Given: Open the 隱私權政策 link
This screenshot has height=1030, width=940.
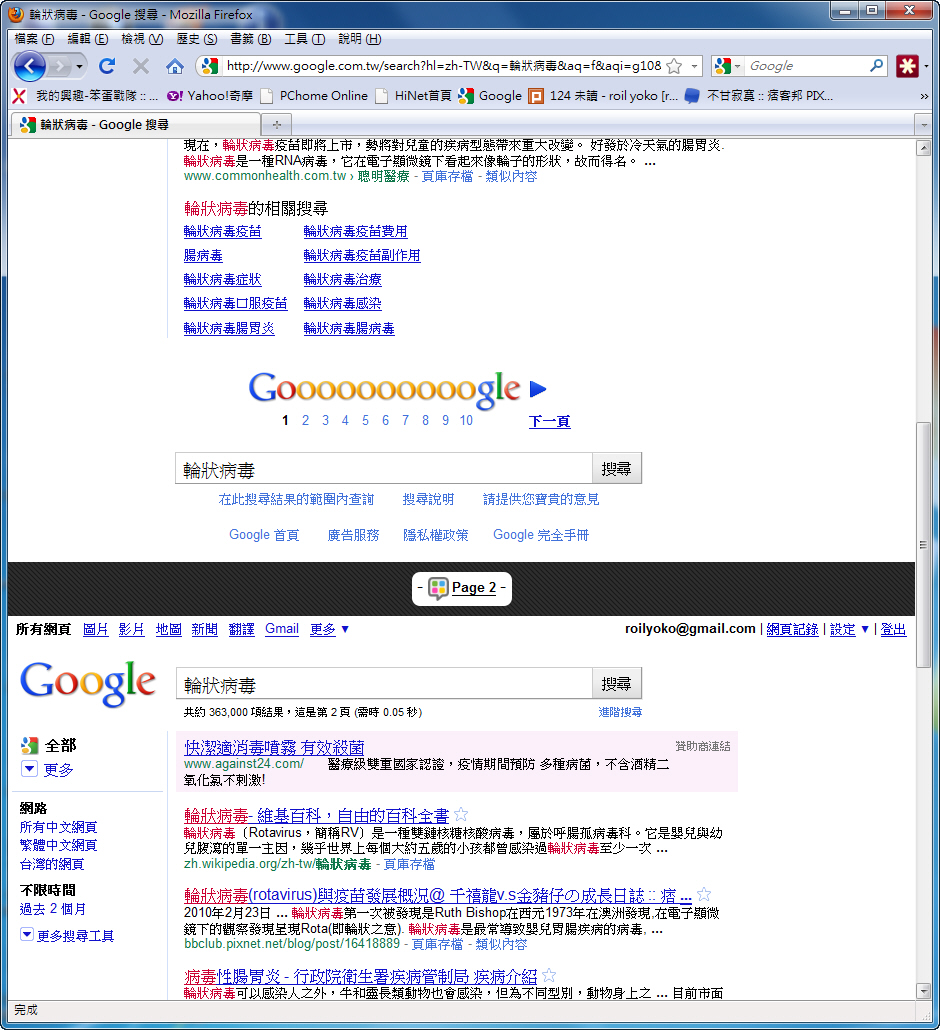Looking at the screenshot, I should (436, 535).
